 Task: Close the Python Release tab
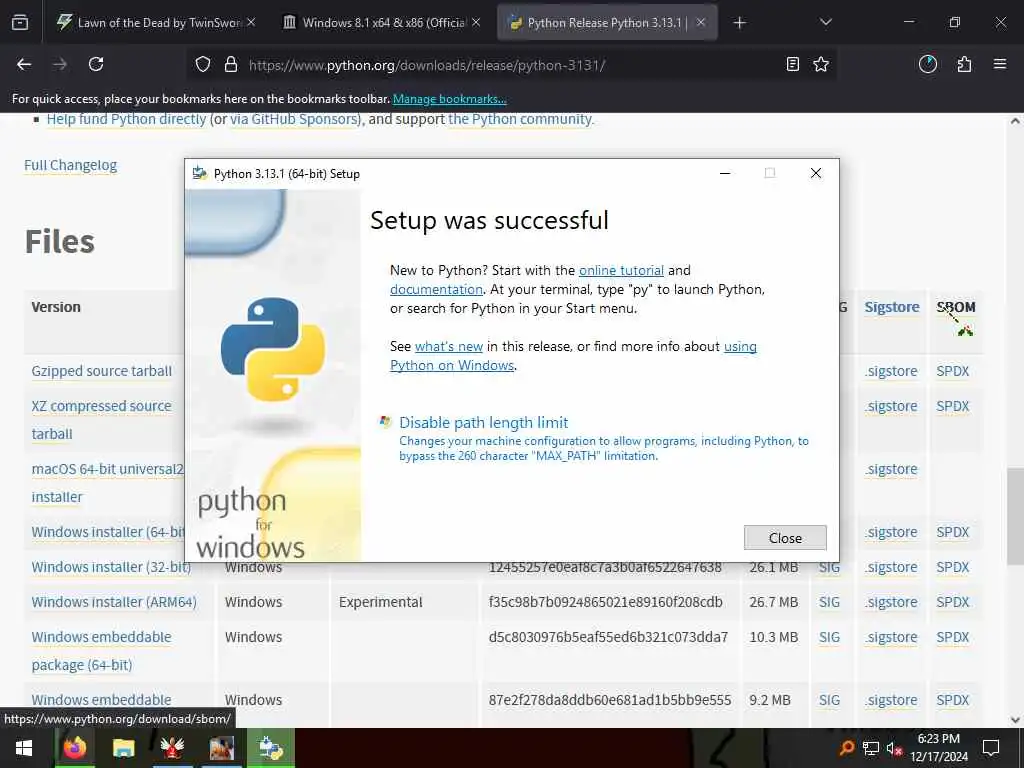click(x=701, y=22)
